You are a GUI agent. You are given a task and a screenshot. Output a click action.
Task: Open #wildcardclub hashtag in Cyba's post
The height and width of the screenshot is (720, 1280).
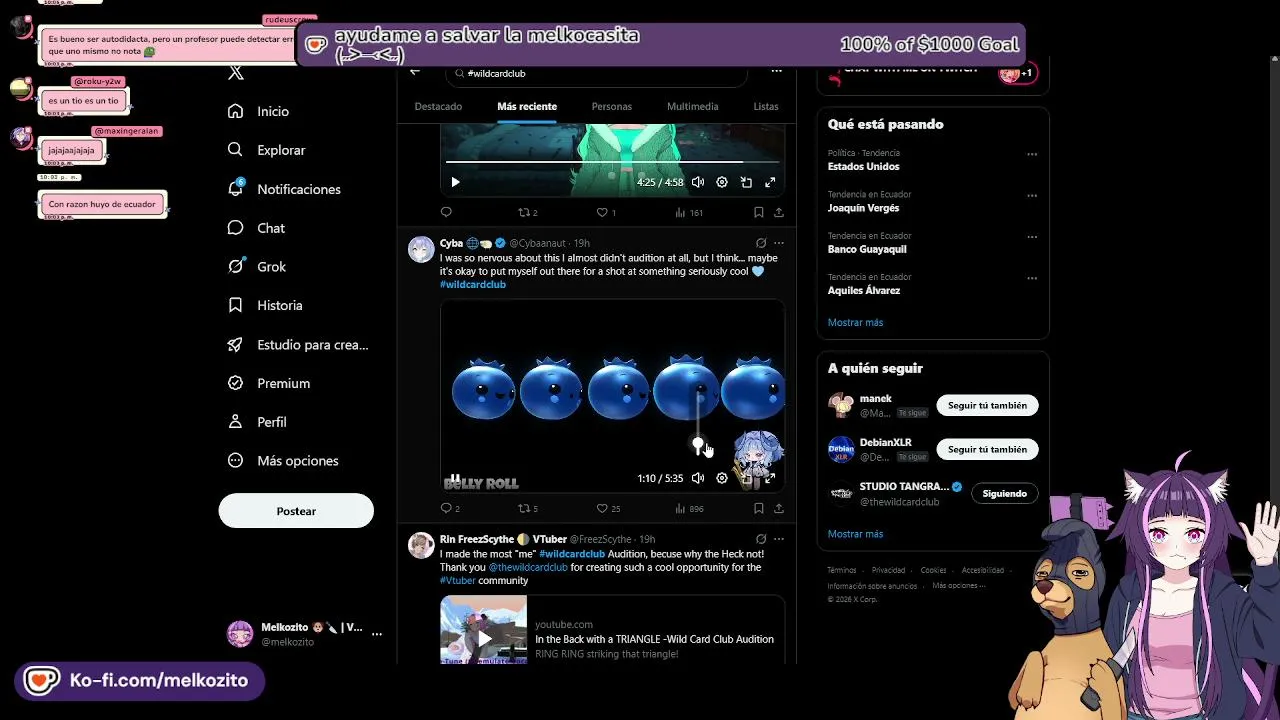click(x=473, y=285)
